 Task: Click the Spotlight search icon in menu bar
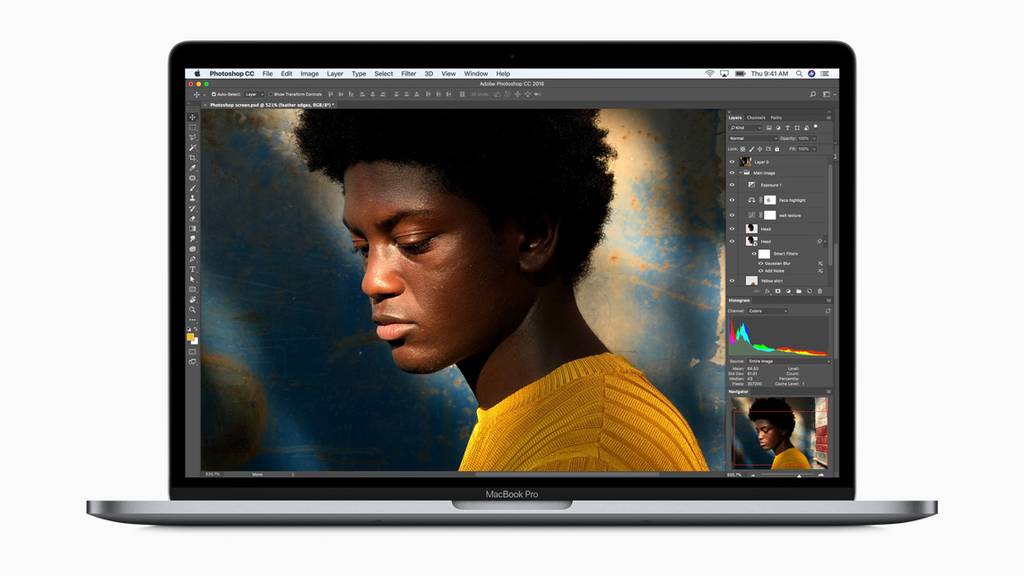(x=798, y=74)
